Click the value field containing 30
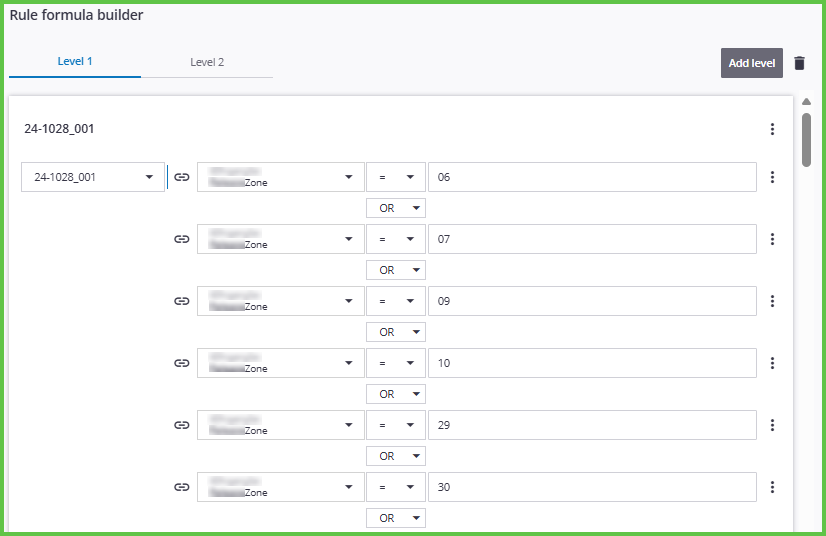 (591, 487)
